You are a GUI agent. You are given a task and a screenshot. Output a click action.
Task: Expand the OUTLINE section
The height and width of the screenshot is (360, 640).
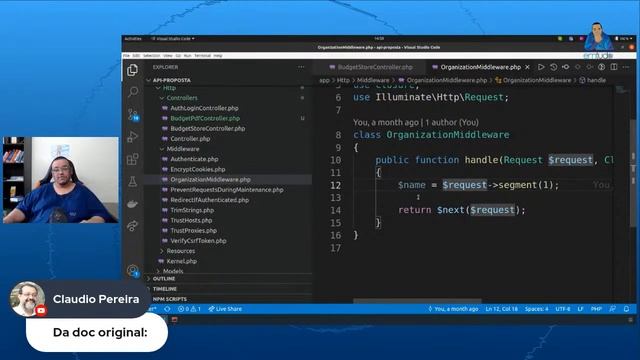[x=164, y=279]
